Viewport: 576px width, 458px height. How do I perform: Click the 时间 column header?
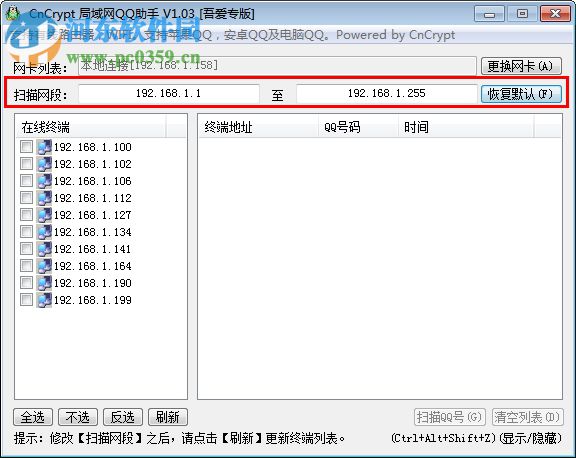pos(466,127)
